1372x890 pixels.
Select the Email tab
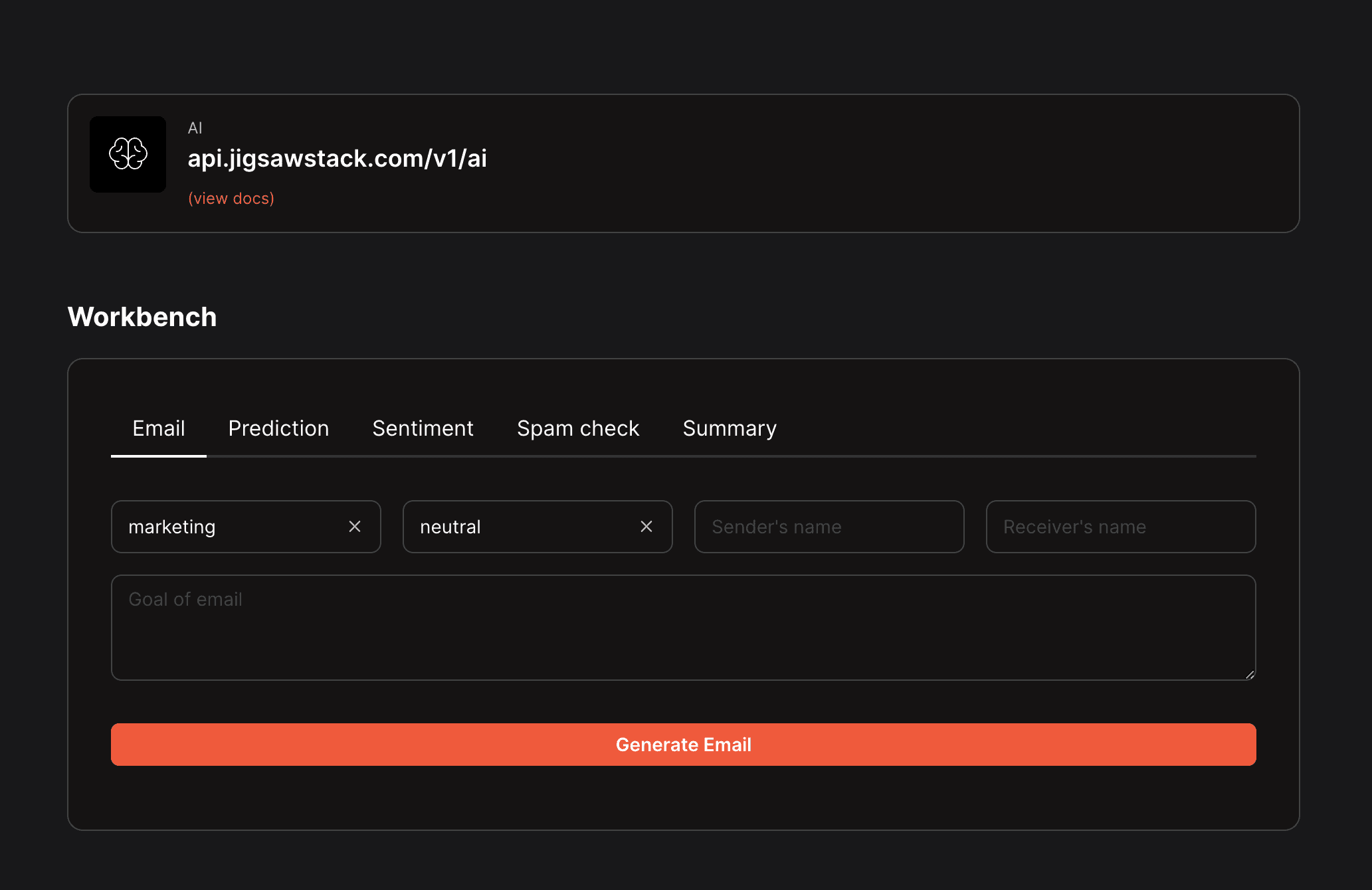pos(158,428)
